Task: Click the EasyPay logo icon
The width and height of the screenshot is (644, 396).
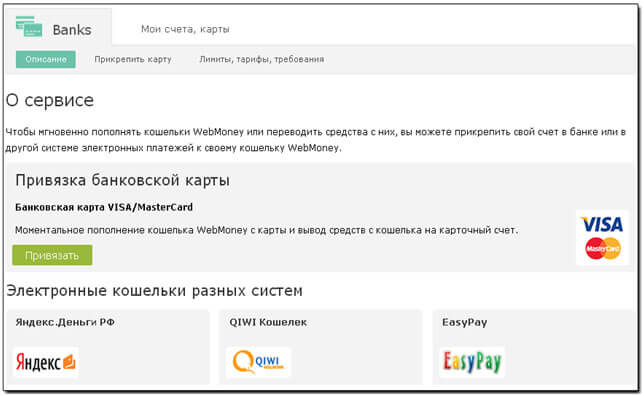Action: click(472, 362)
